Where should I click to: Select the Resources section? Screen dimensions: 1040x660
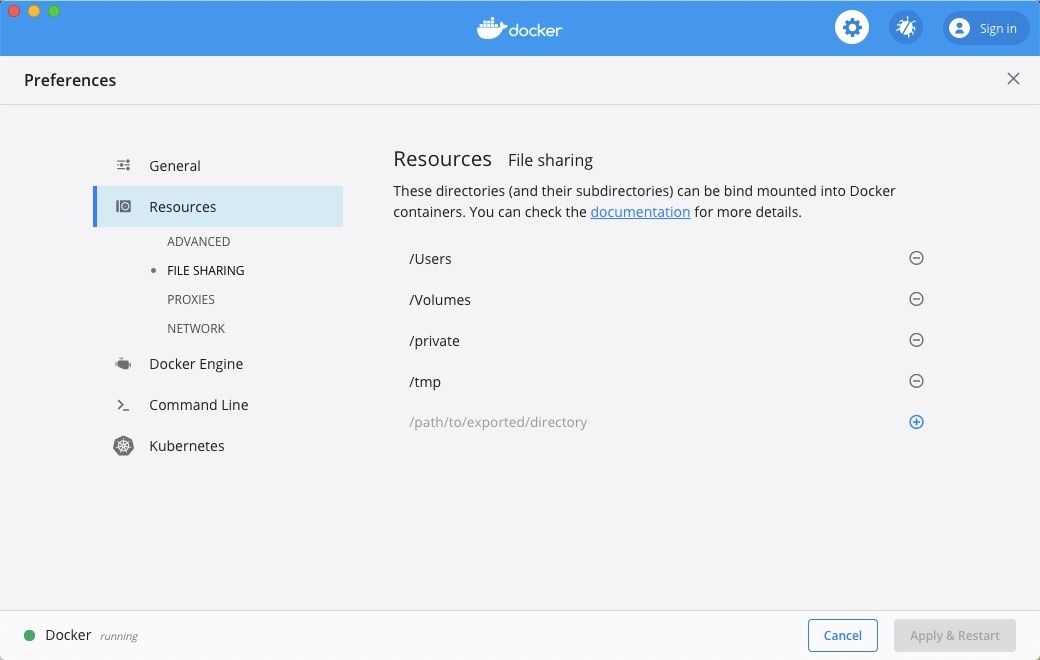[x=183, y=207]
